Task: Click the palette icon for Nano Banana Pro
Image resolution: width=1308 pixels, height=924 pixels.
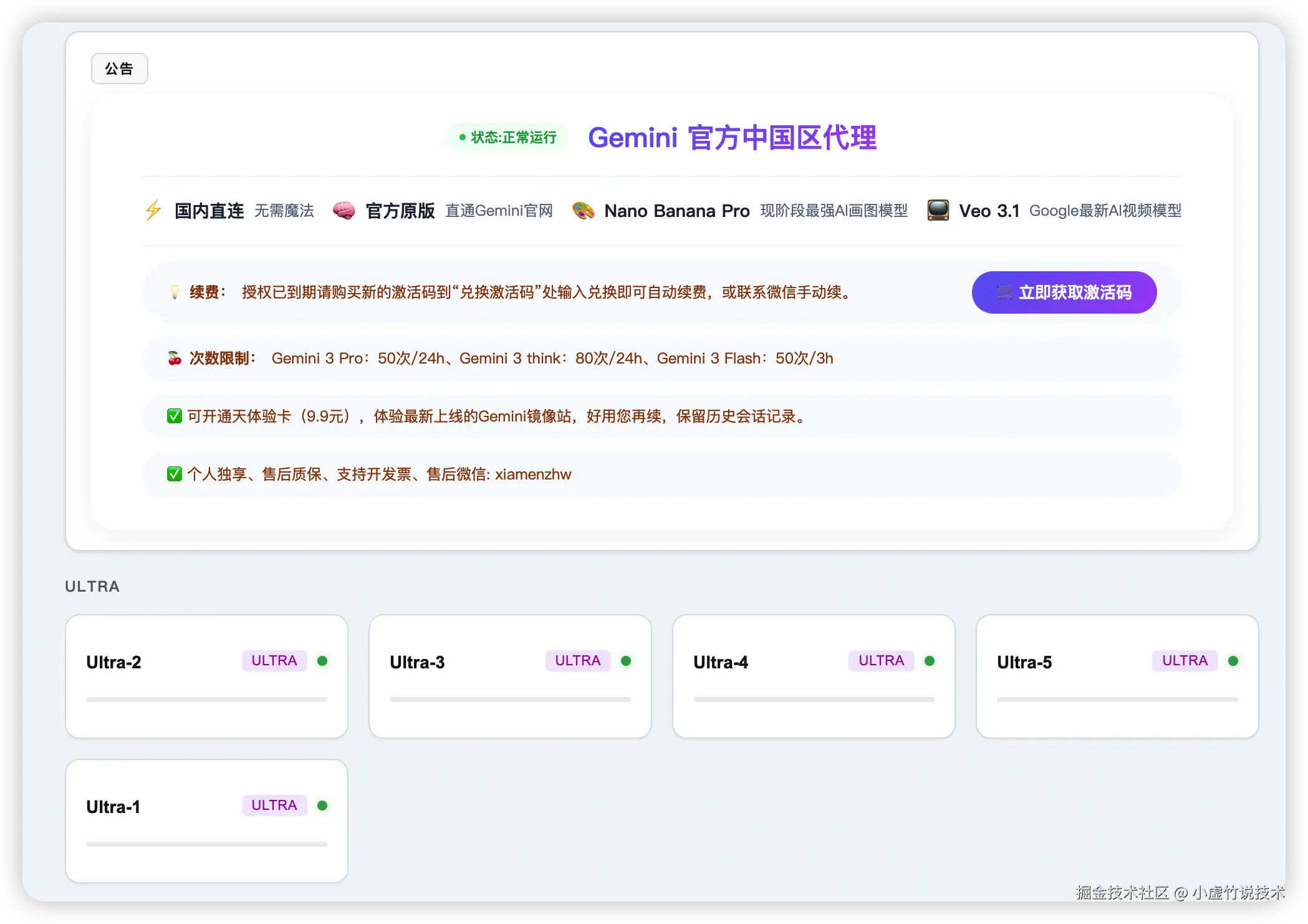Action: pos(584,211)
